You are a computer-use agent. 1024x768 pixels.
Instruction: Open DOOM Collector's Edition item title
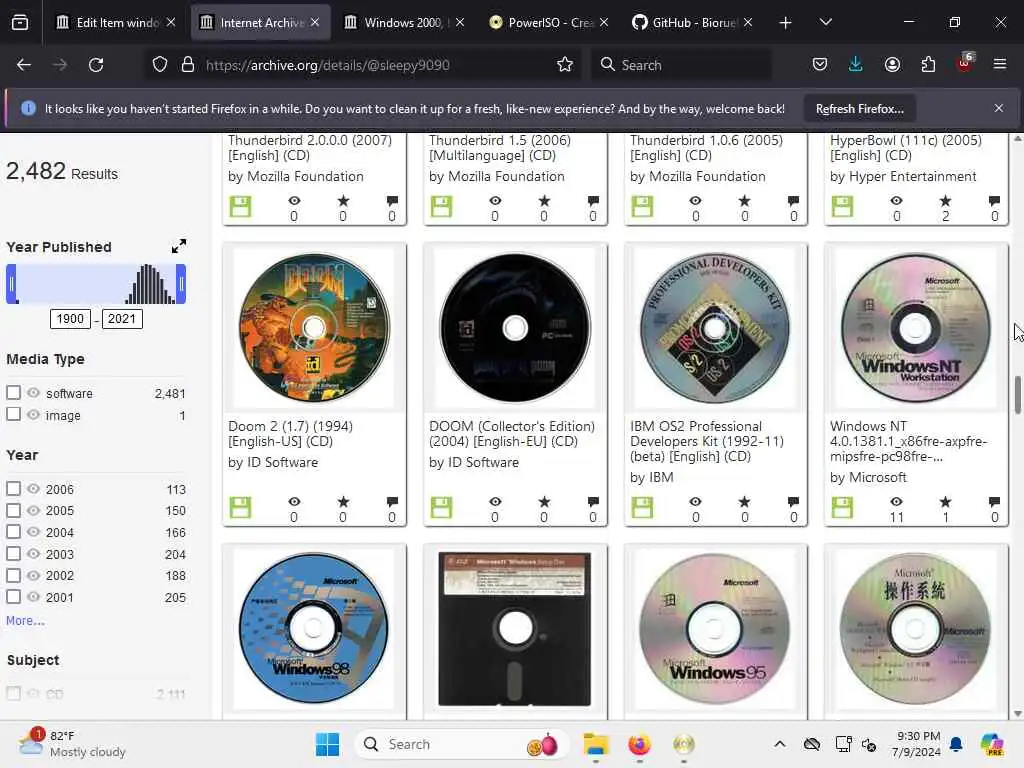click(512, 434)
